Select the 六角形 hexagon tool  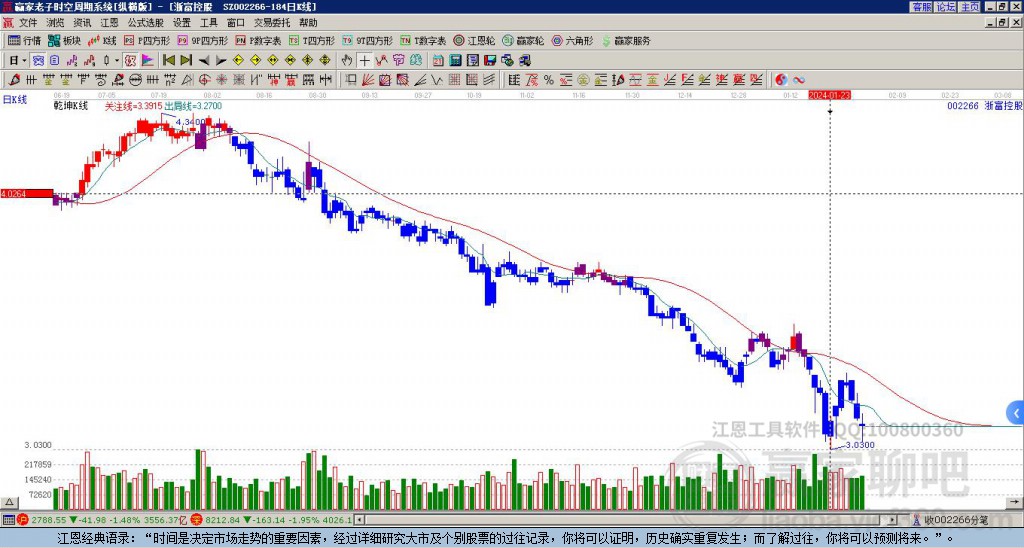572,41
